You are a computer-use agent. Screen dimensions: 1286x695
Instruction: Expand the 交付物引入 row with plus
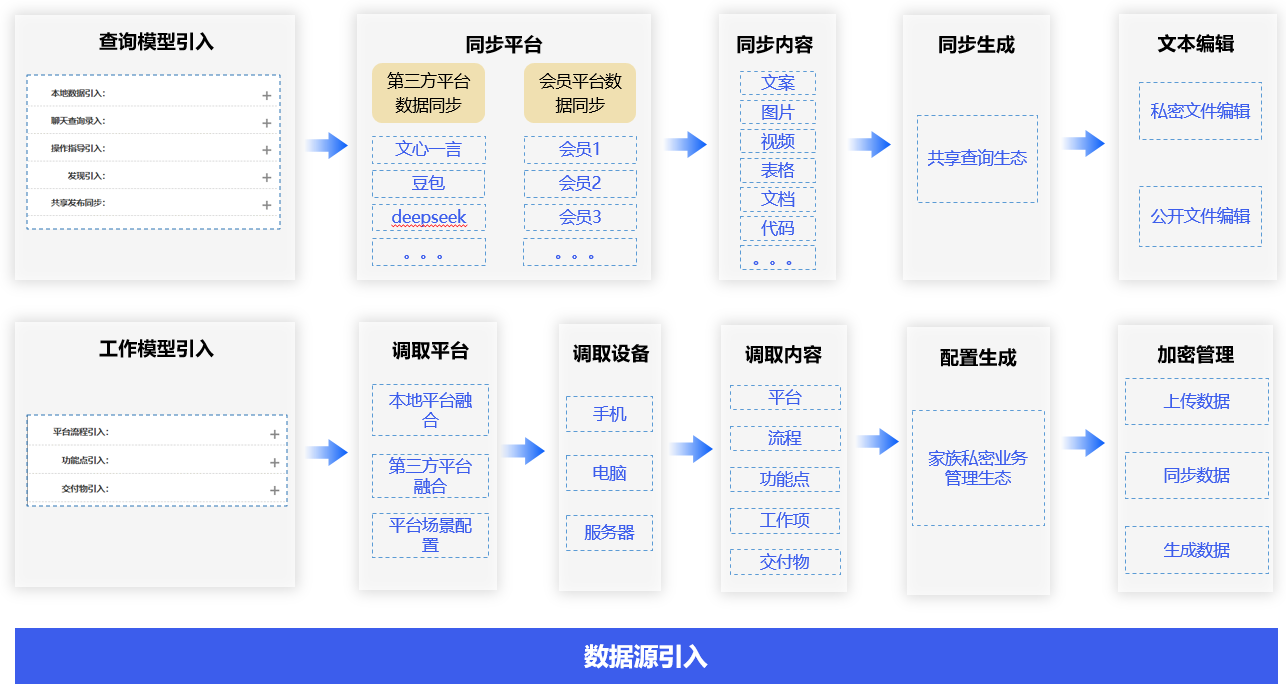274,490
